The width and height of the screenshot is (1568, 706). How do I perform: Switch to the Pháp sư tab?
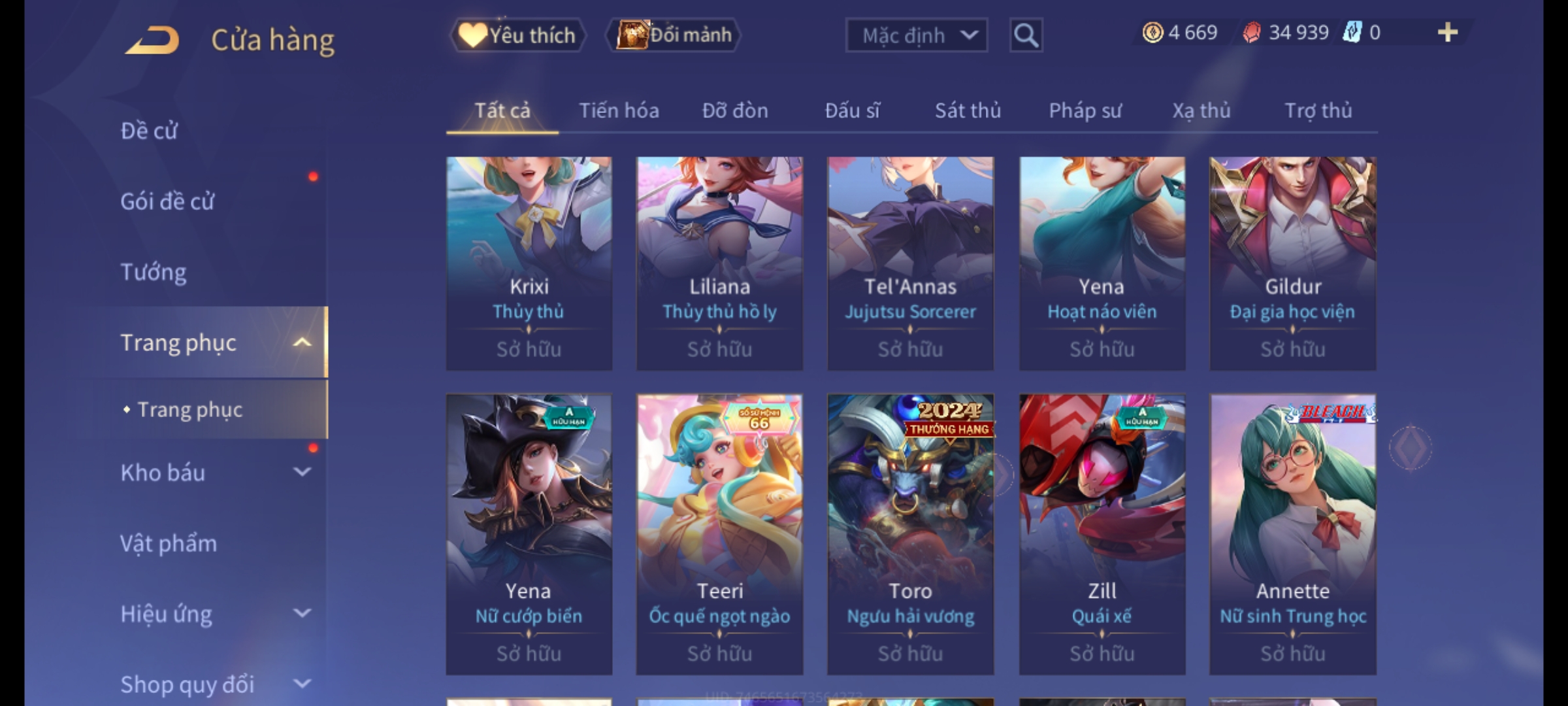[x=1085, y=110]
